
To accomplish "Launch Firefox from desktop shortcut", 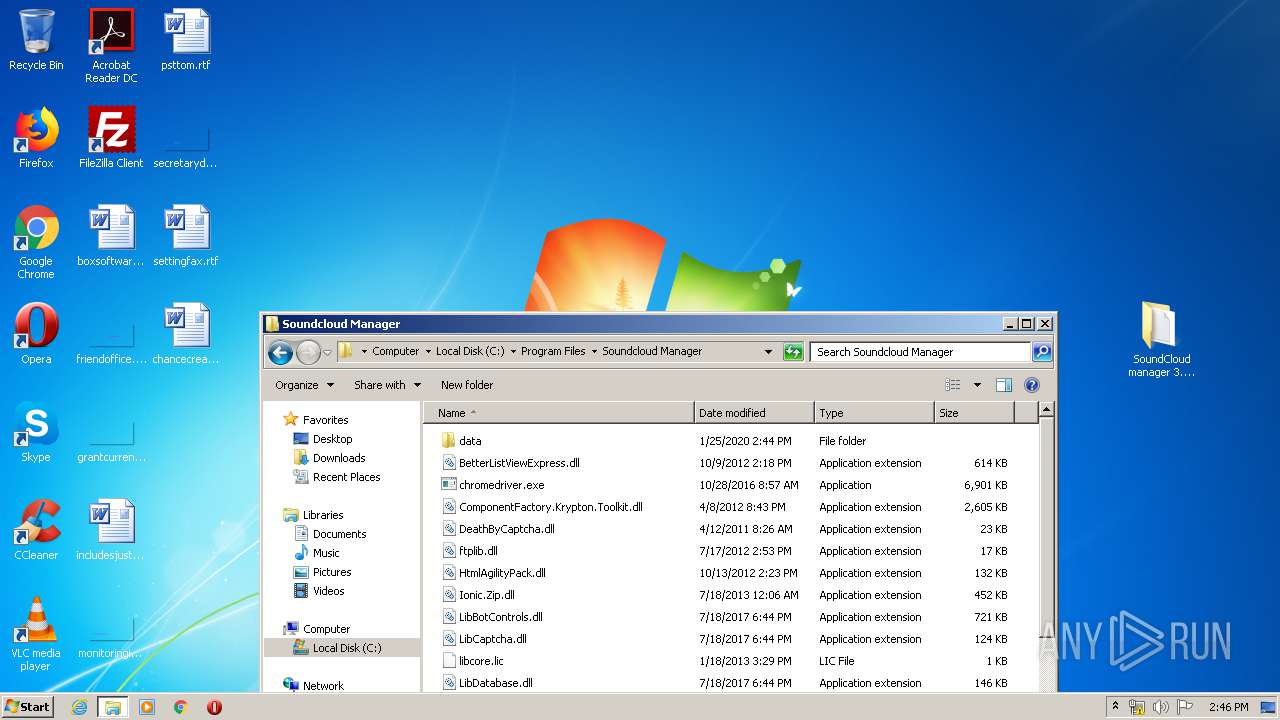I will click(x=36, y=138).
